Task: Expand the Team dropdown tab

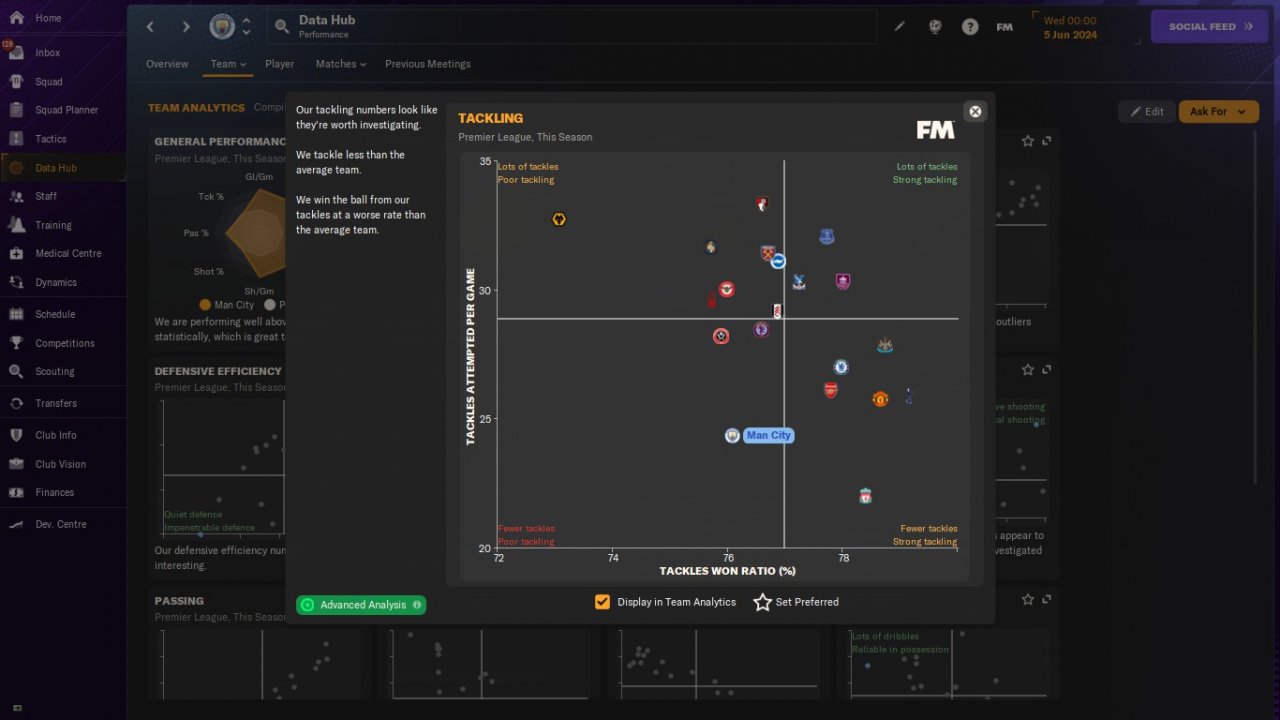Action: (x=228, y=64)
